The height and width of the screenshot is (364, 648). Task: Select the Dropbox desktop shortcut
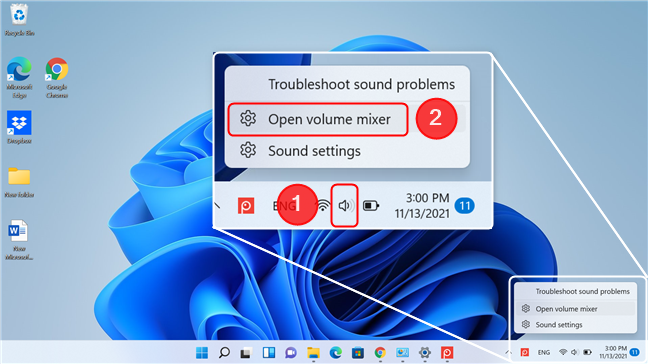19,127
